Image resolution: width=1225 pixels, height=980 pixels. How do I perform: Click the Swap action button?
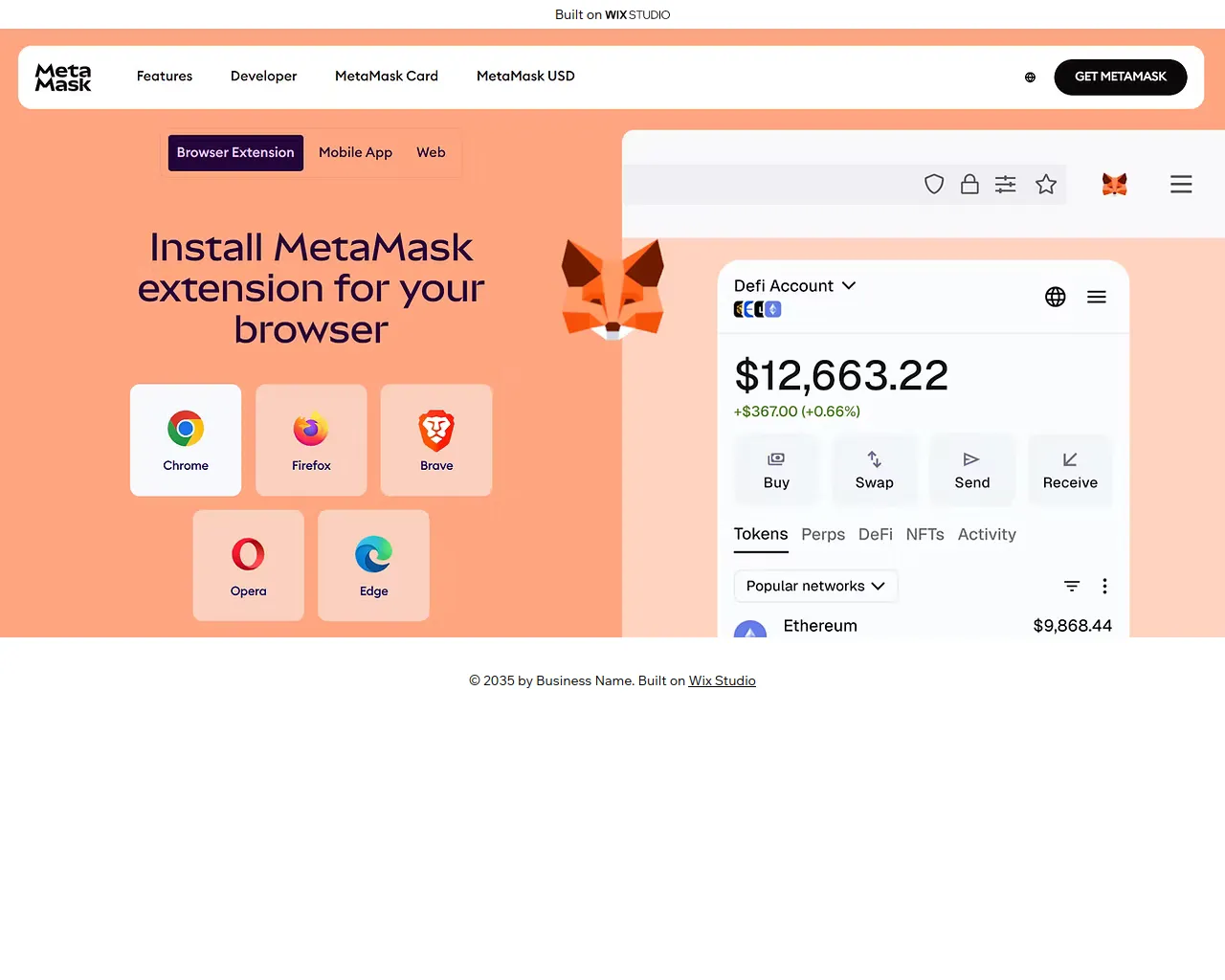point(875,470)
